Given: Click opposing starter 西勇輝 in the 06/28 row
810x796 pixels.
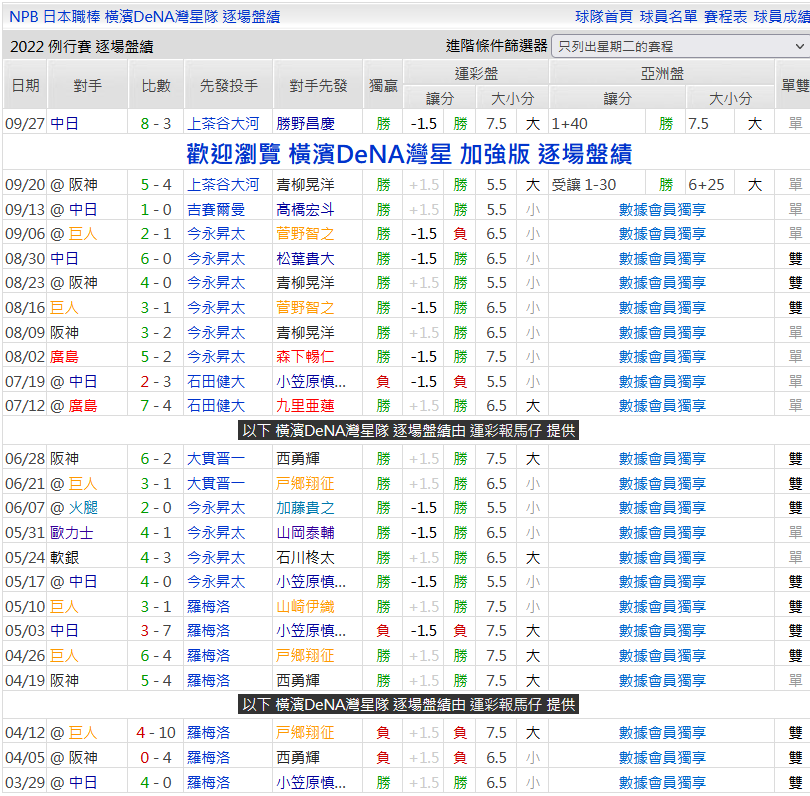Looking at the screenshot, I should pyautogui.click(x=298, y=459).
